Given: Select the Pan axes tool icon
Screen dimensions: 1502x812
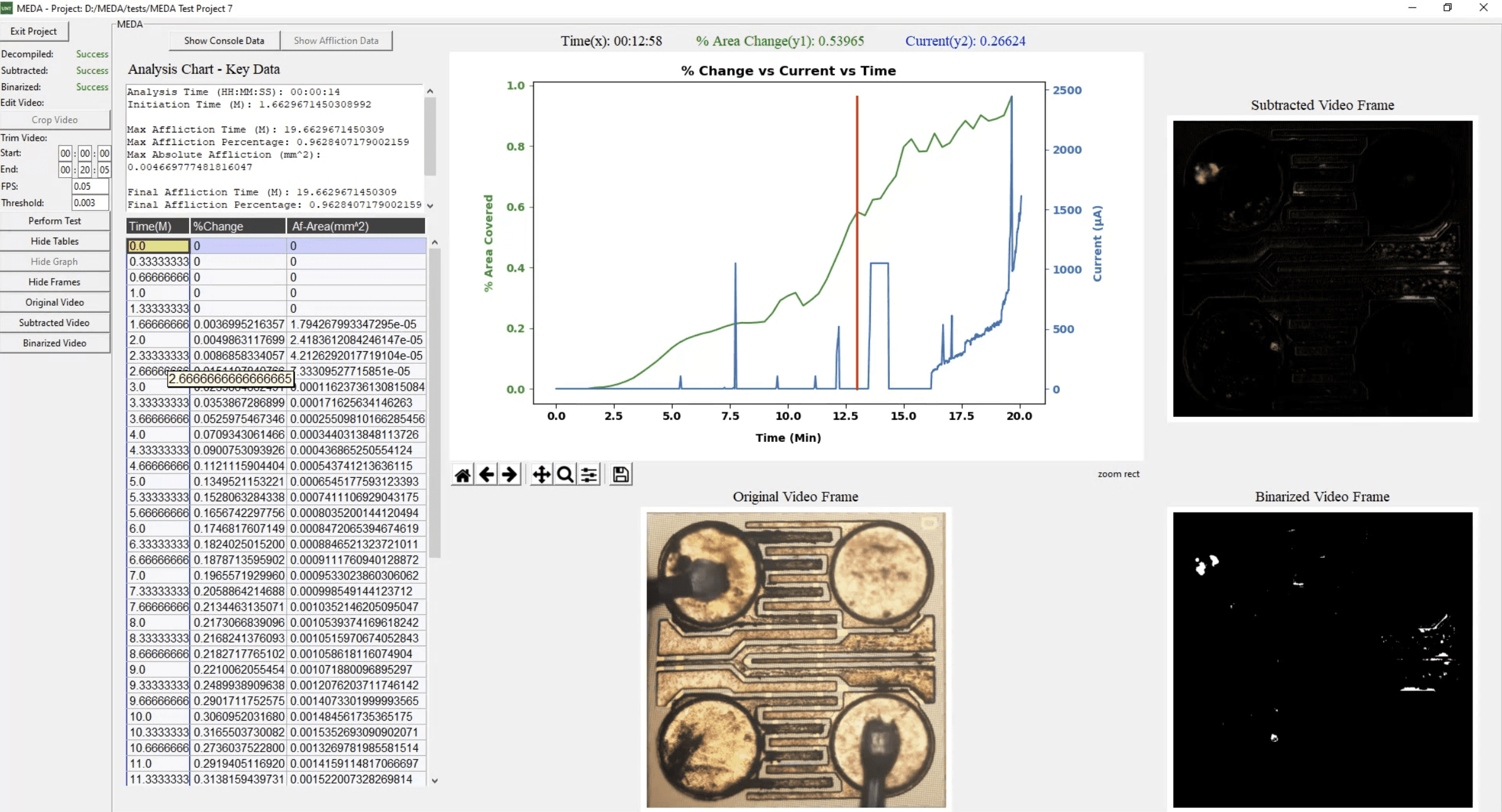Looking at the screenshot, I should (x=541, y=475).
